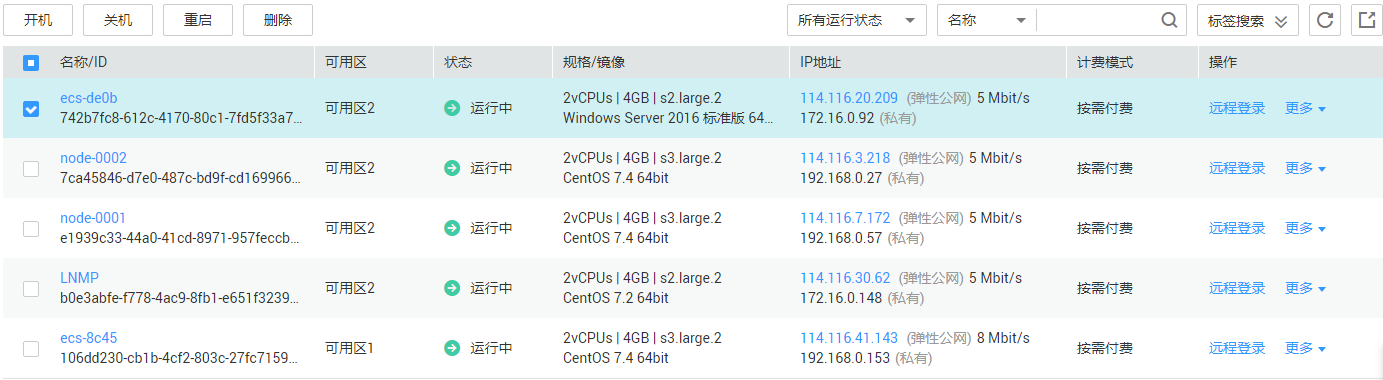This screenshot has height=380, width=1383.
Task: Uncheck the ecs-de0b row checkbox
Action: coord(31,109)
